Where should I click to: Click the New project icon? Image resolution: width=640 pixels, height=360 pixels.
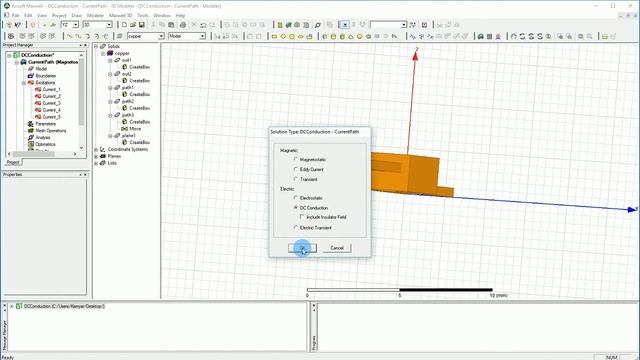pyautogui.click(x=124, y=25)
